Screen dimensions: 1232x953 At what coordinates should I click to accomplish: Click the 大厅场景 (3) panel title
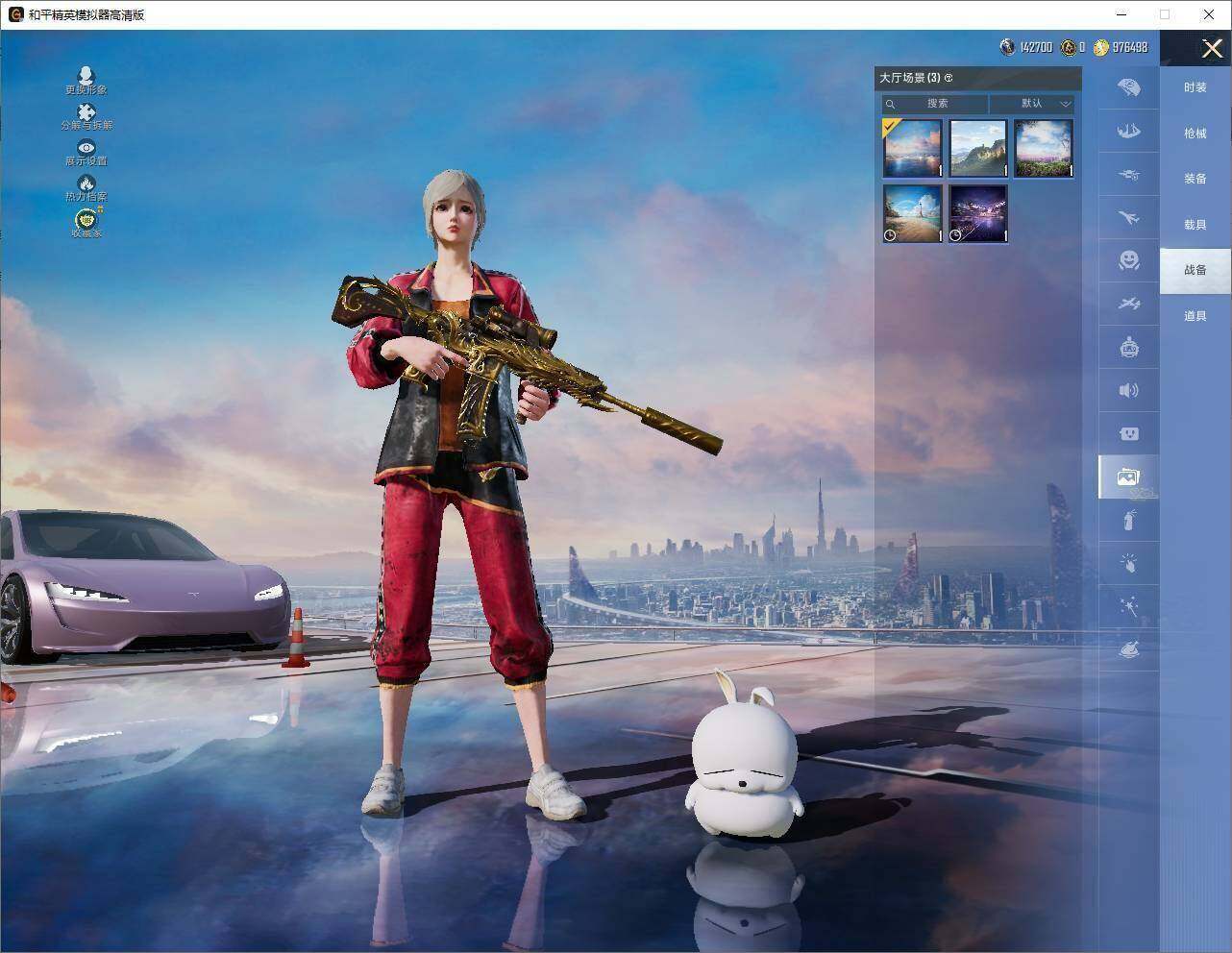pos(909,78)
